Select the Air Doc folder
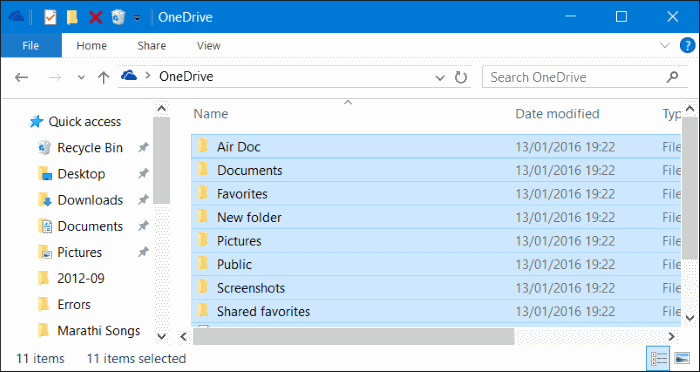Screen dimensions: 700x372 [x=436, y=146]
